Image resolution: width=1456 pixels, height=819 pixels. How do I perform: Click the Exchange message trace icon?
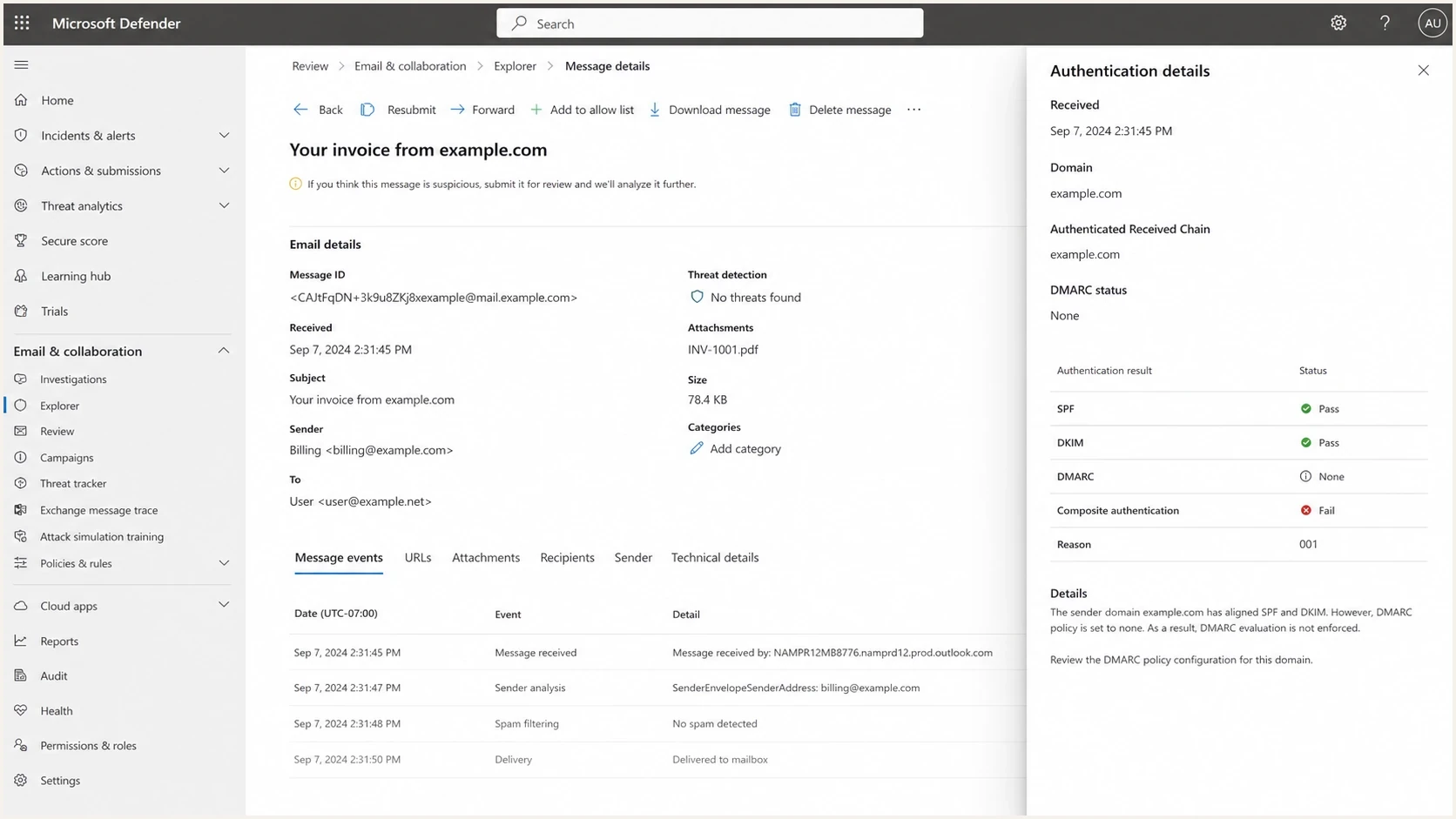coord(21,510)
